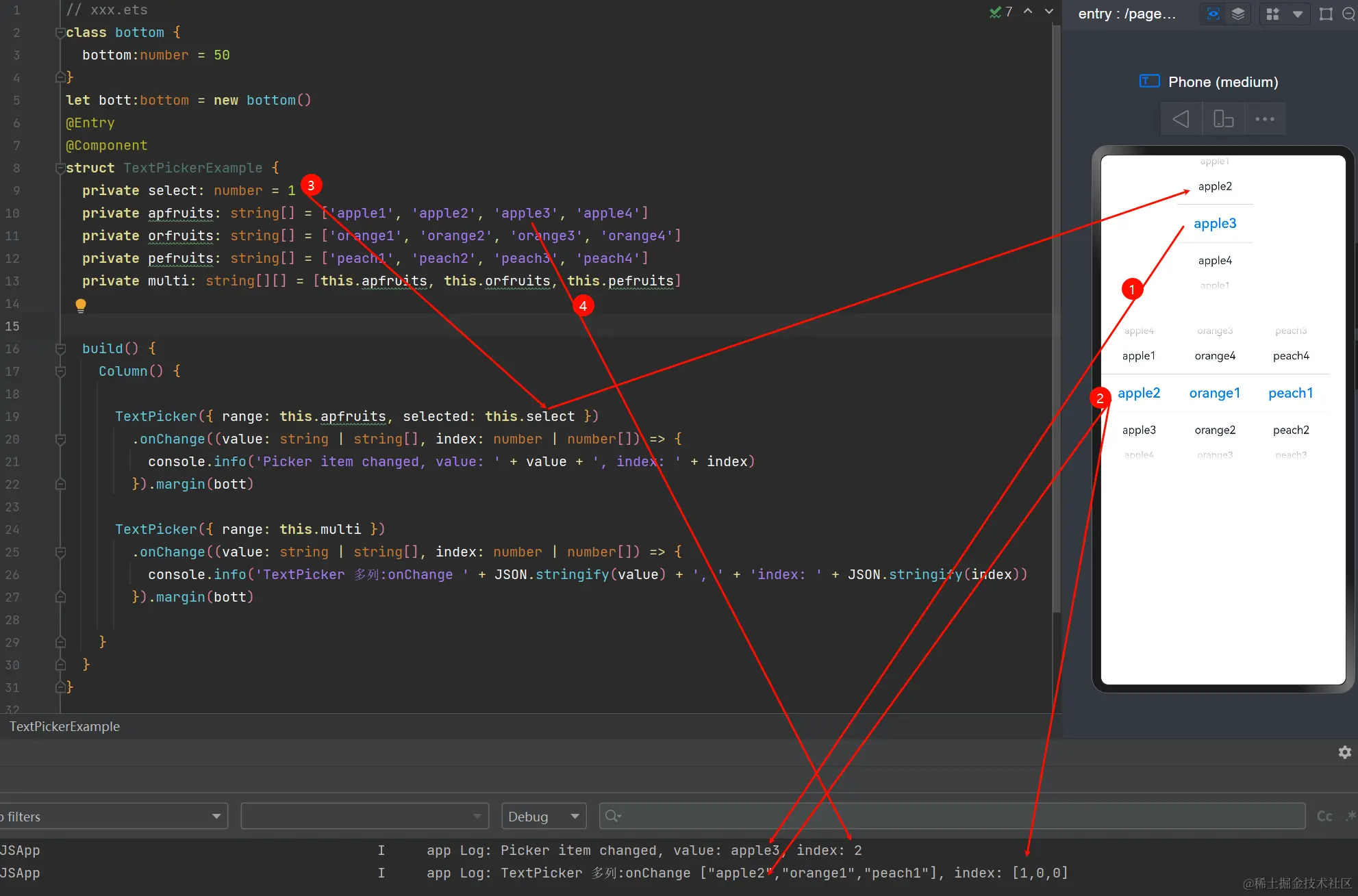1358x896 pixels.
Task: Click the multi-device profile grid icon
Action: (x=1272, y=14)
